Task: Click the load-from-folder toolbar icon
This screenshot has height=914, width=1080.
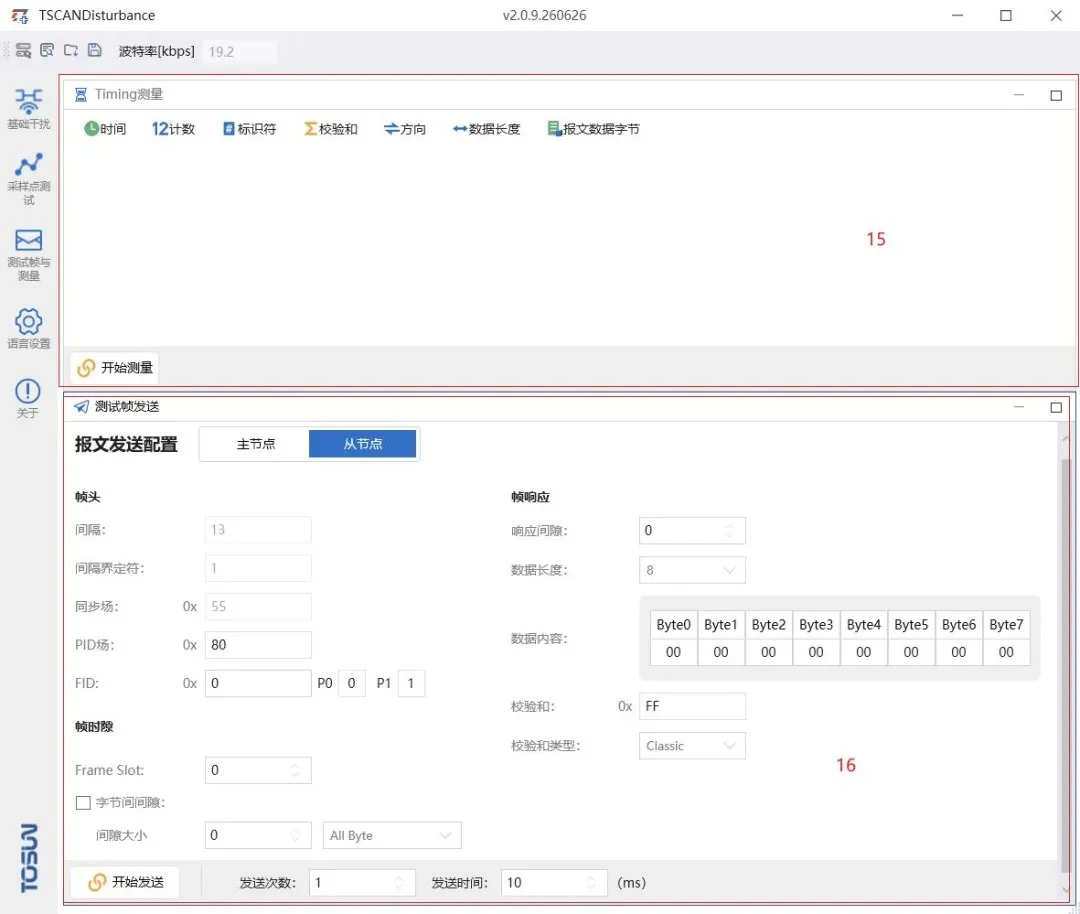Action: (71, 50)
